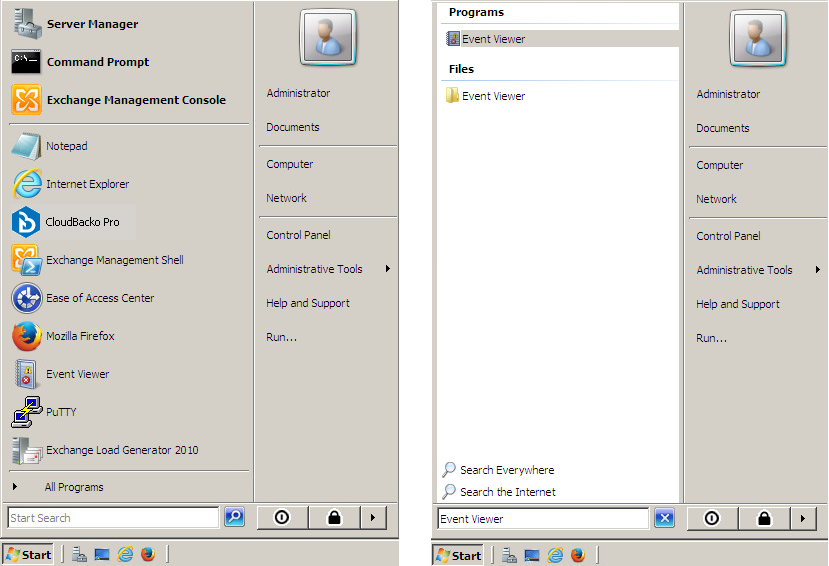
Task: Open Ease of Access Center icon
Action: tap(26, 298)
